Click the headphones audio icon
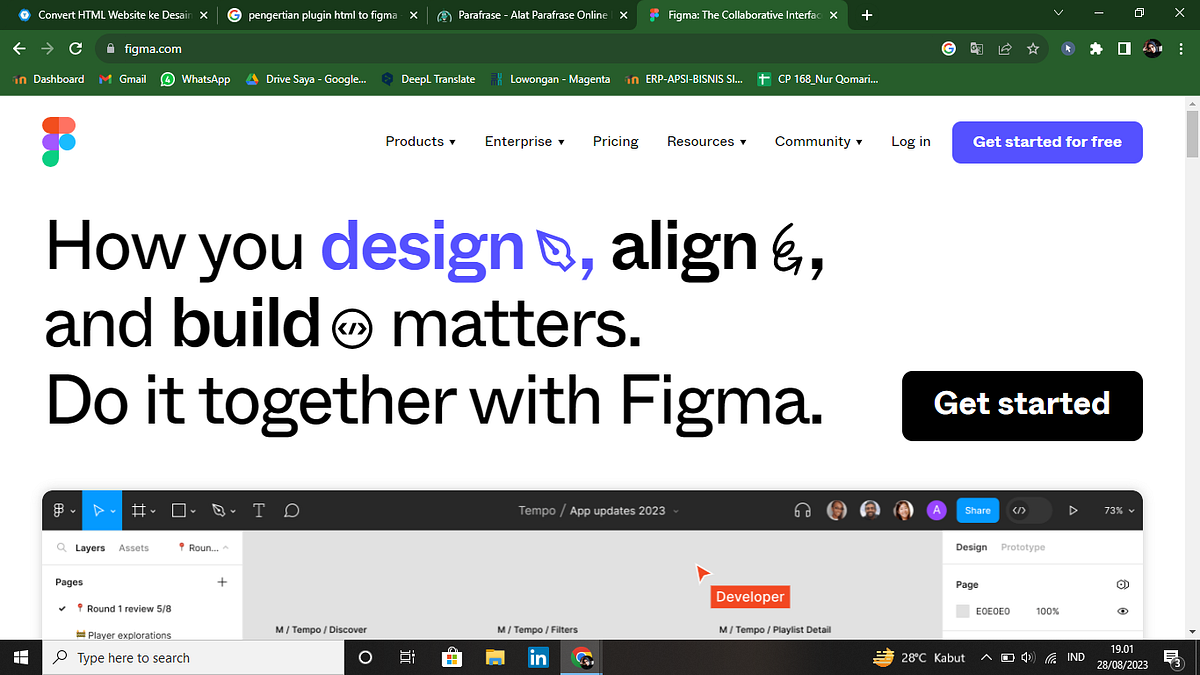1200x675 pixels. (802, 510)
